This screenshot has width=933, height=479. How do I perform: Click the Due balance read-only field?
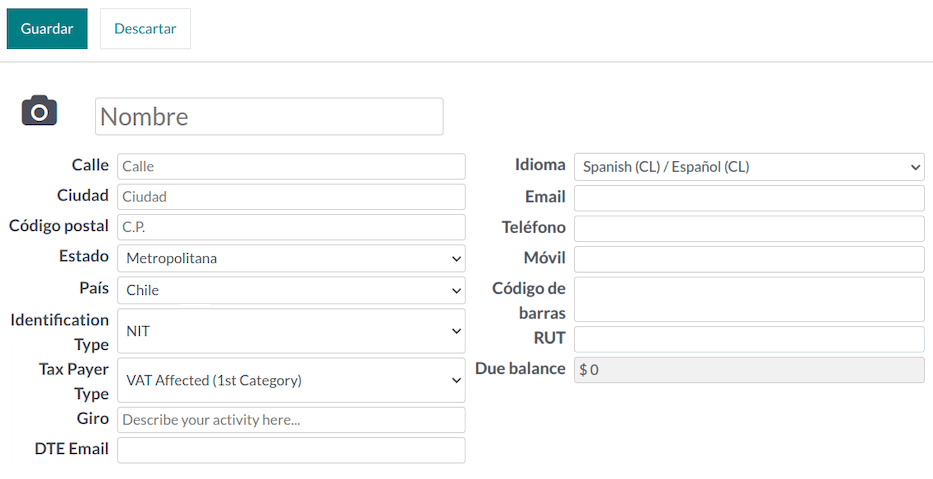point(749,370)
